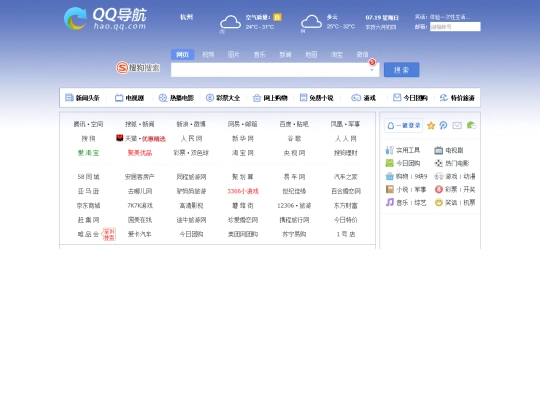The image size is (540, 405).
Task: Open the 1号店 link
Action: point(345,234)
